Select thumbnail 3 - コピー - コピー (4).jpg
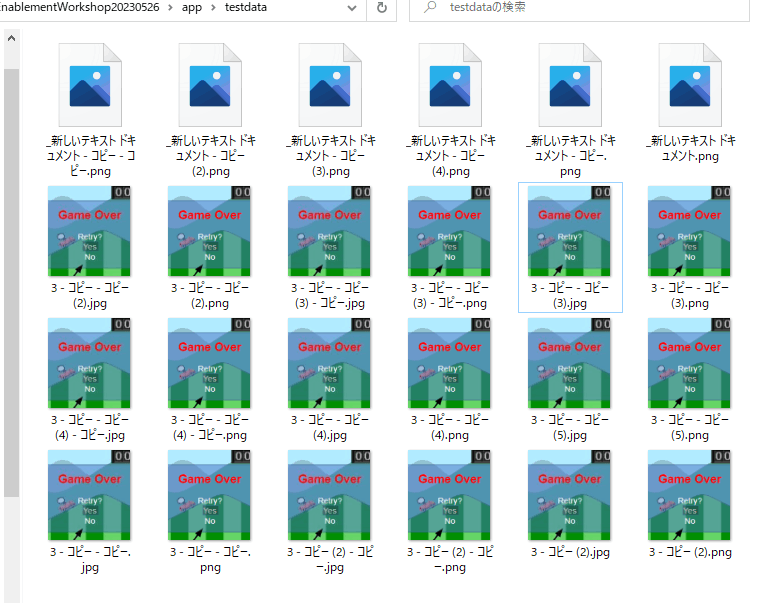 tap(329, 363)
